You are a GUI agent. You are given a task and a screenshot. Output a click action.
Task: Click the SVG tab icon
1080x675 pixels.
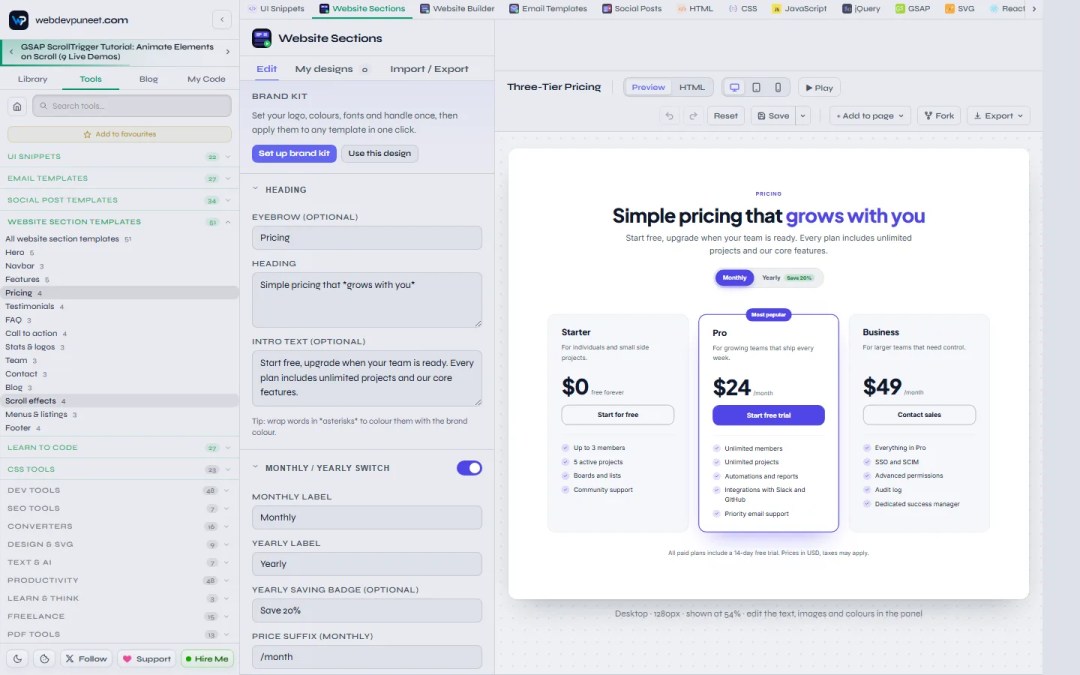click(x=950, y=8)
